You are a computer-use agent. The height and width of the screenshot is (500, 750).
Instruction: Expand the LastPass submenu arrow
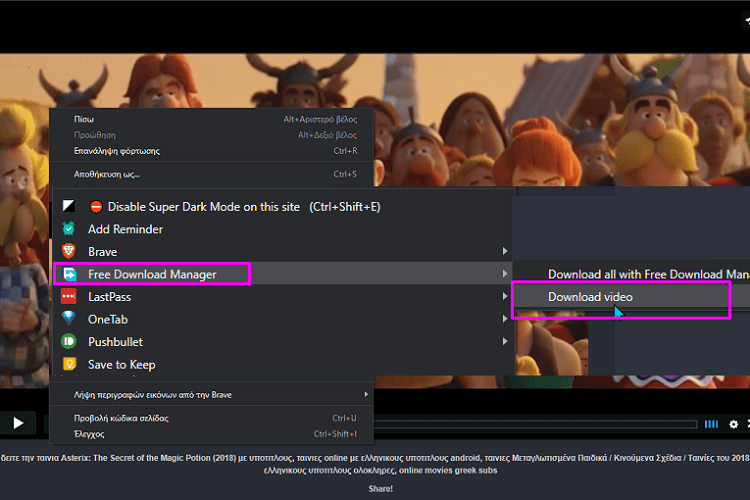[505, 296]
